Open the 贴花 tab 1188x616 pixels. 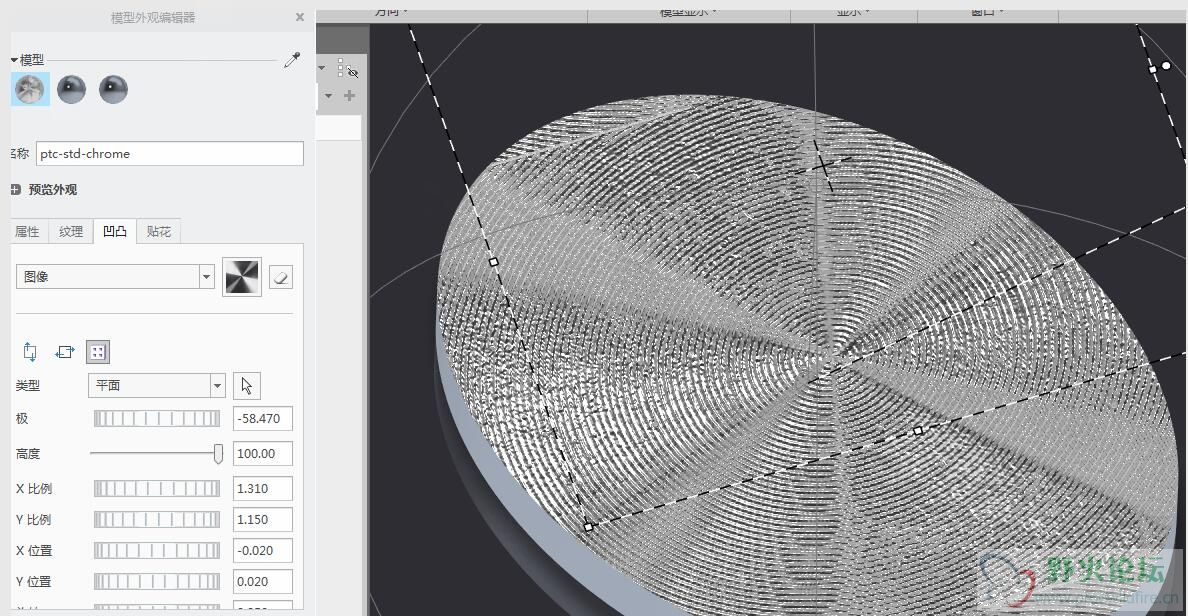(x=159, y=232)
